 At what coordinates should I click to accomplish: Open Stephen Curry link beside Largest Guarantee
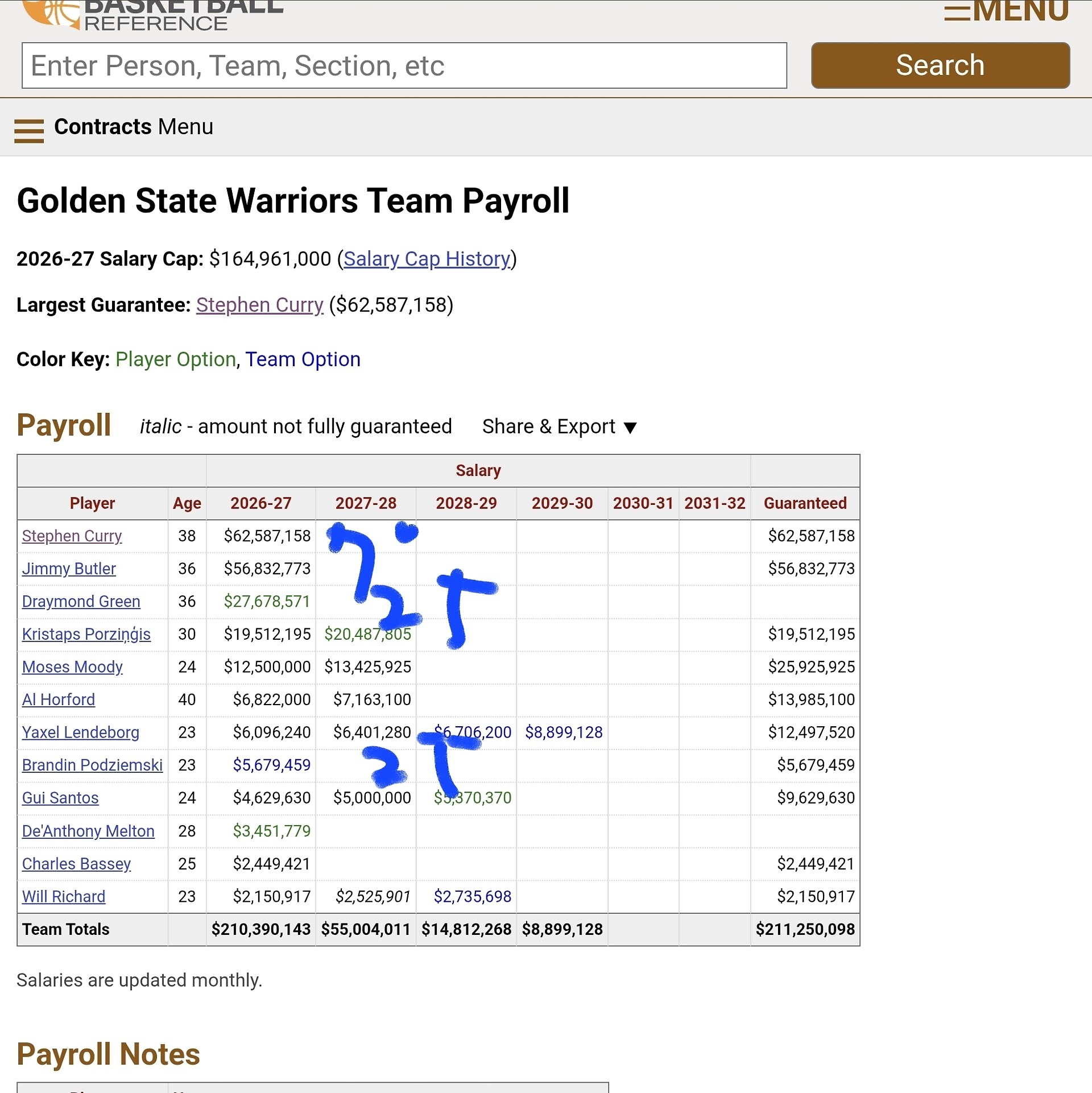coord(260,305)
